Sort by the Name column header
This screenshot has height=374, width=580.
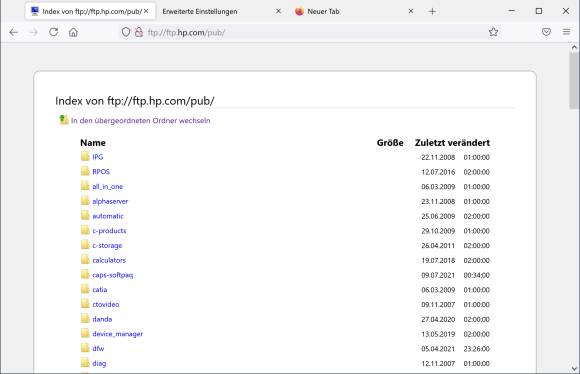click(93, 143)
